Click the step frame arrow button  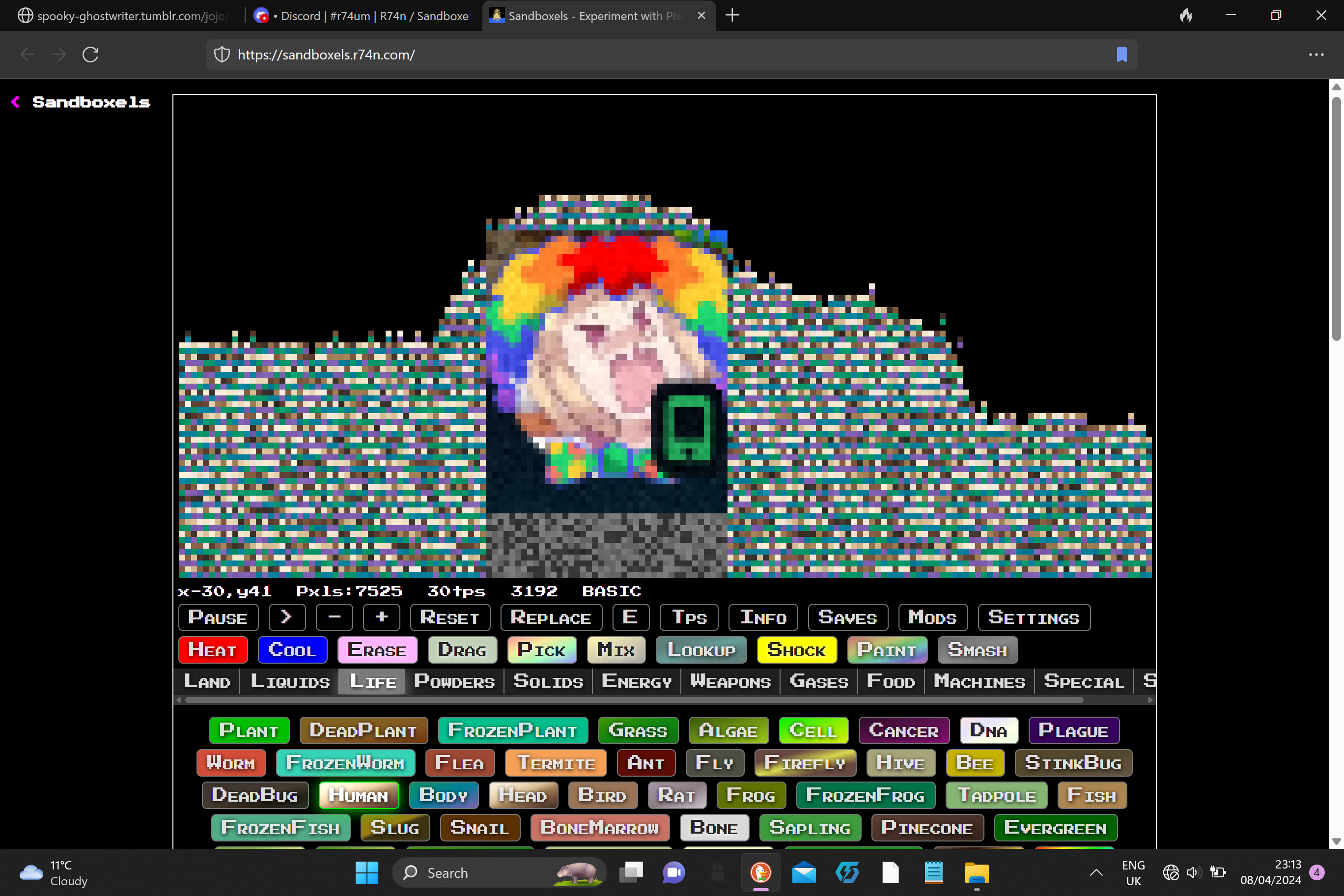(287, 617)
